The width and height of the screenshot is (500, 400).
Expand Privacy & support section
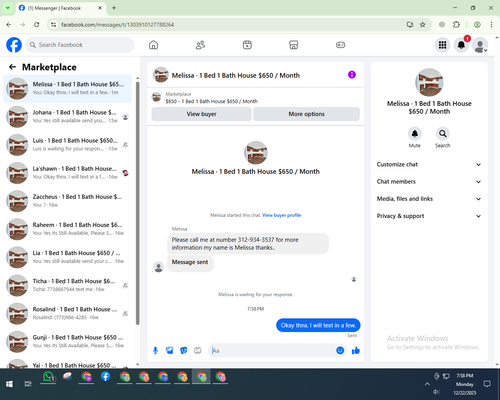429,216
